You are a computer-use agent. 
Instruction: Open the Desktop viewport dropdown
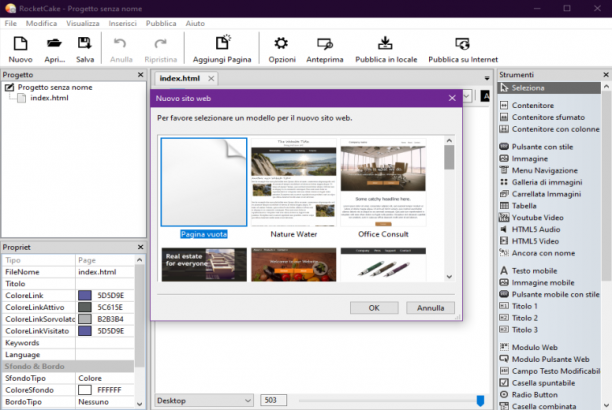[204, 401]
